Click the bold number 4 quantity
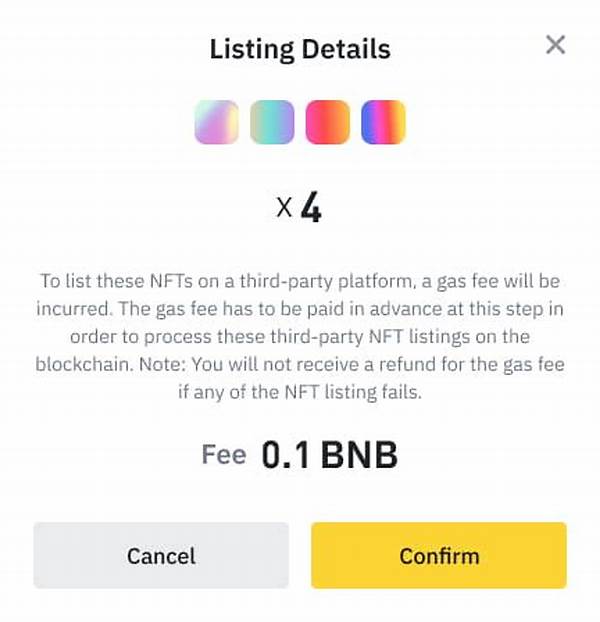The height and width of the screenshot is (622, 600). (311, 209)
